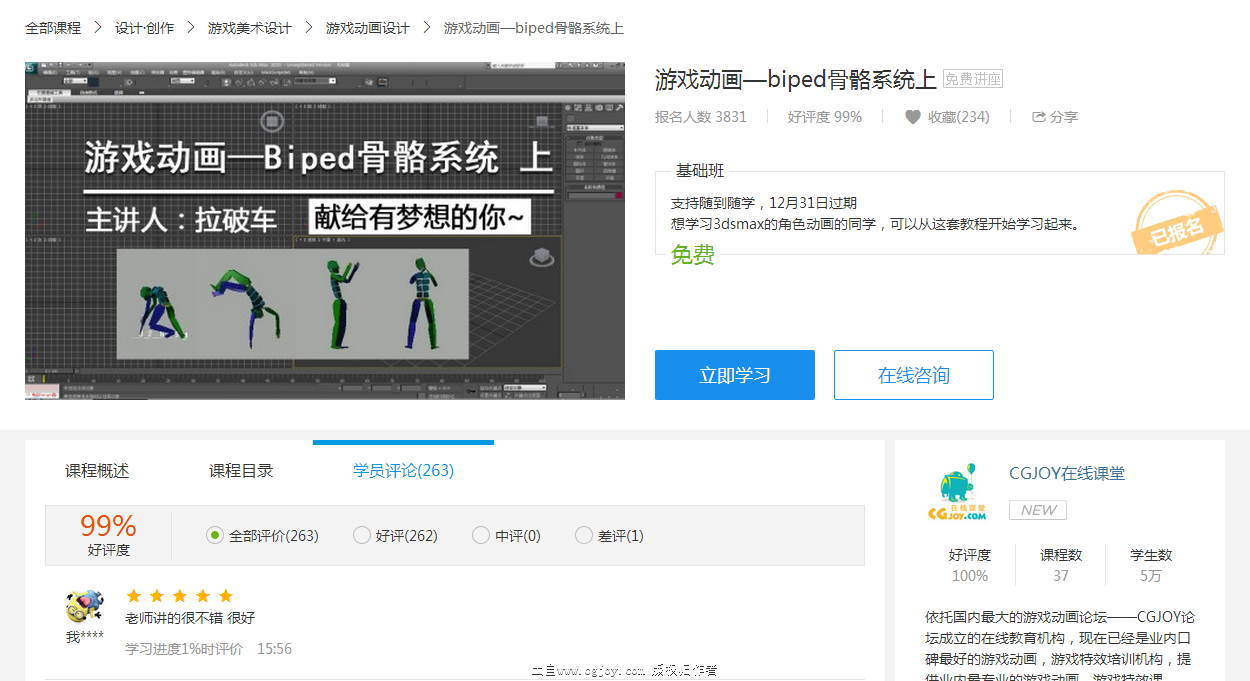Viewport: 1250px width, 681px height.
Task: Open 游戏美术设计 breadcrumb link
Action: pos(249,28)
